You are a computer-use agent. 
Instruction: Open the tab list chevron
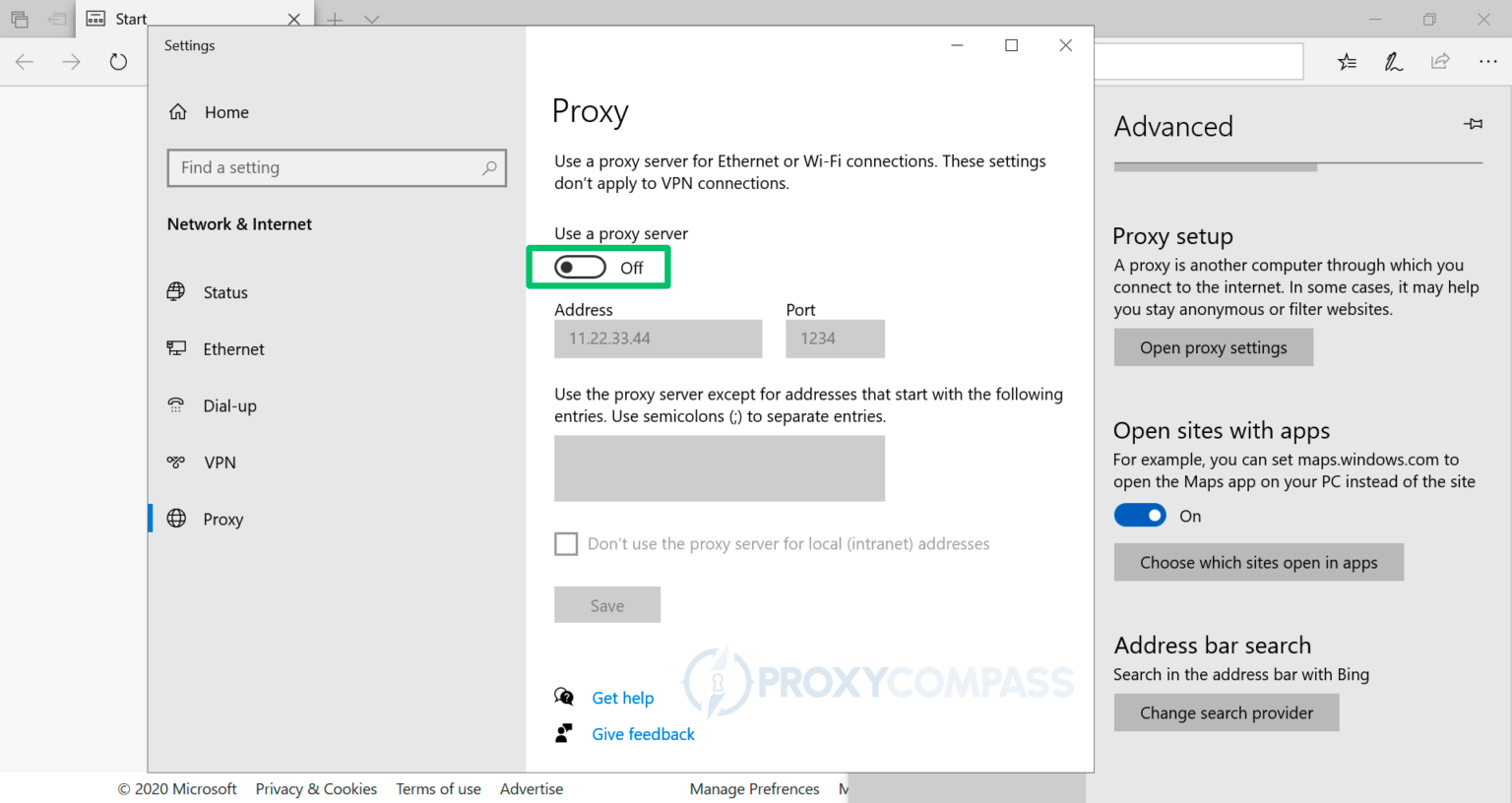click(x=370, y=18)
